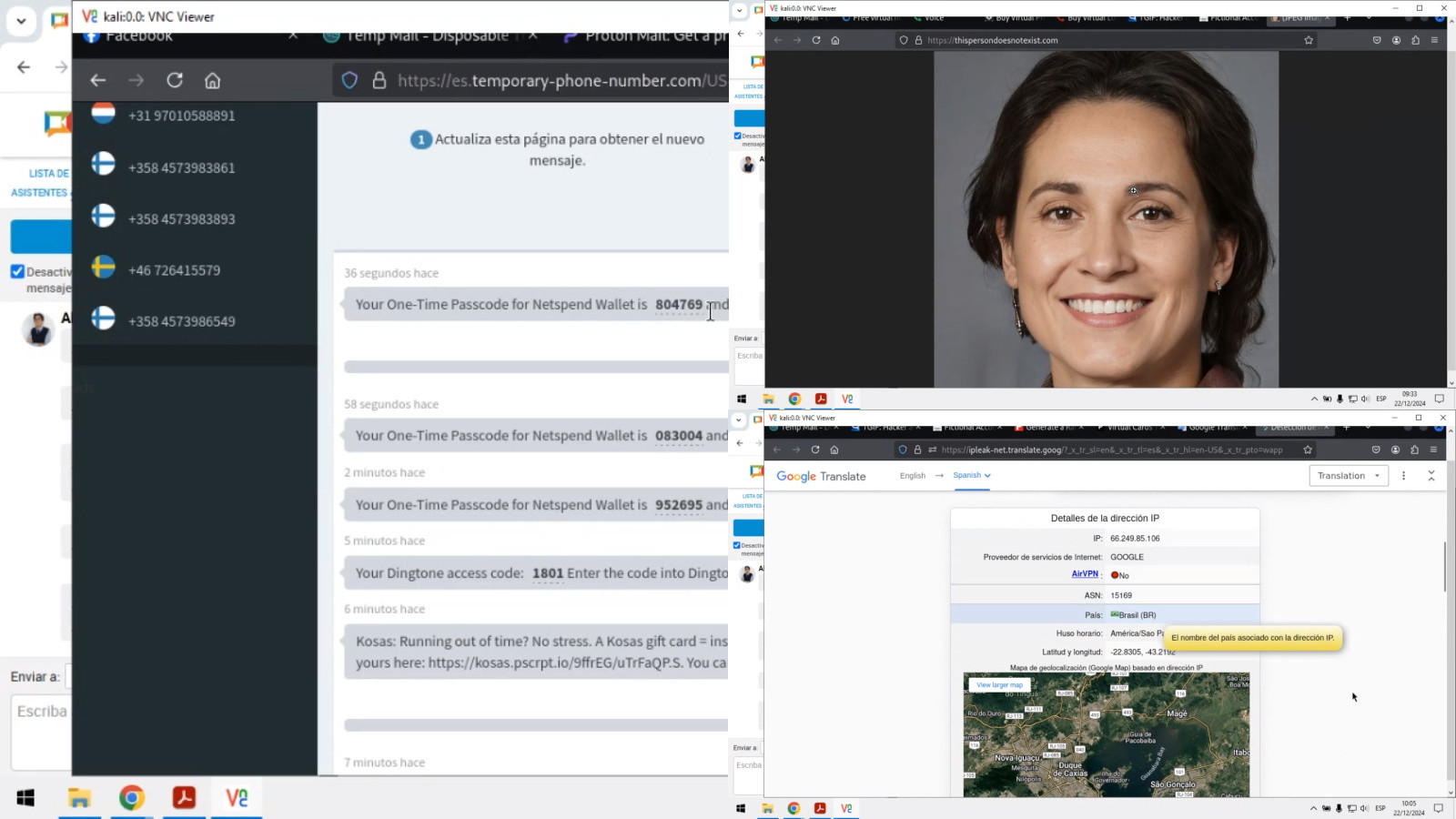
Task: Open Spanish target language dropdown
Action: (x=972, y=475)
